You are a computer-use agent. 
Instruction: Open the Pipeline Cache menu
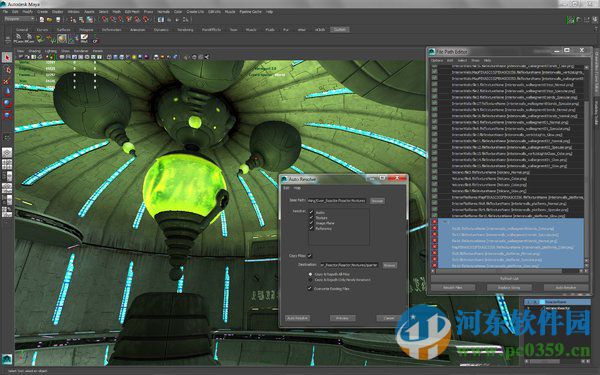250,12
